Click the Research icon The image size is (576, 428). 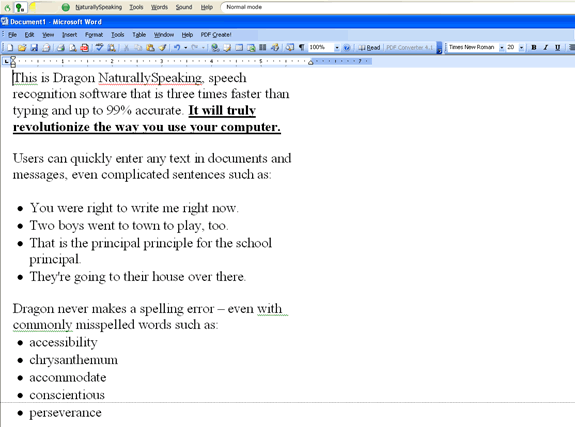[111, 47]
